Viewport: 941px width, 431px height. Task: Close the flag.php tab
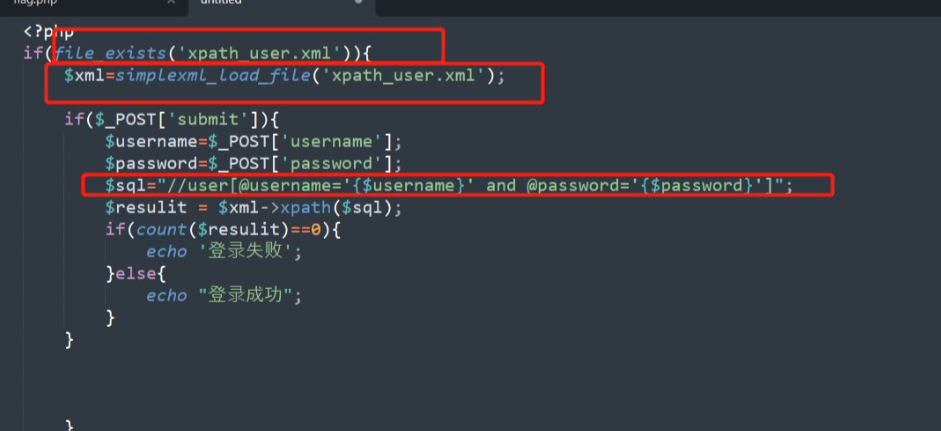pos(171,3)
